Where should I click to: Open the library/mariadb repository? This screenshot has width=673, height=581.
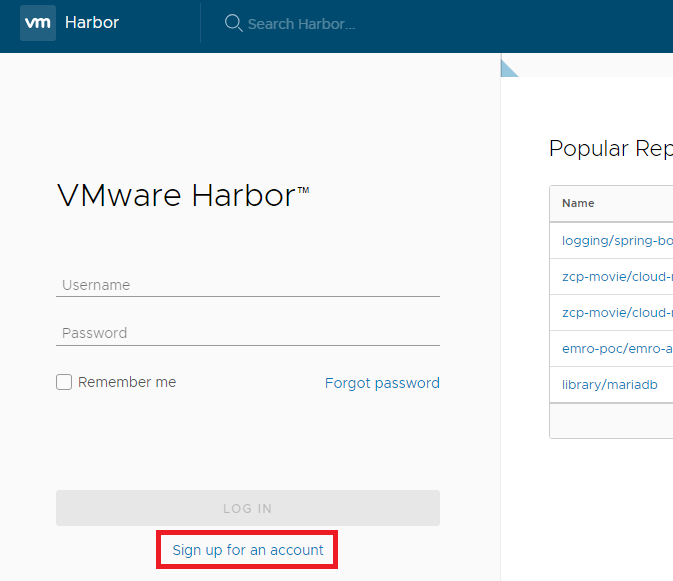(x=609, y=384)
